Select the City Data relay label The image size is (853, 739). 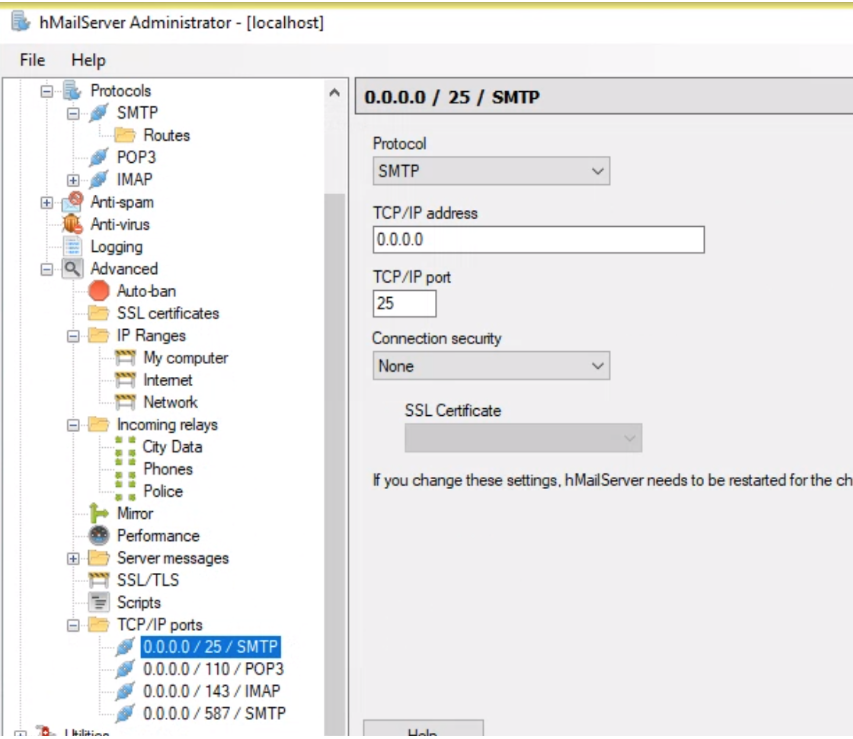click(x=172, y=447)
